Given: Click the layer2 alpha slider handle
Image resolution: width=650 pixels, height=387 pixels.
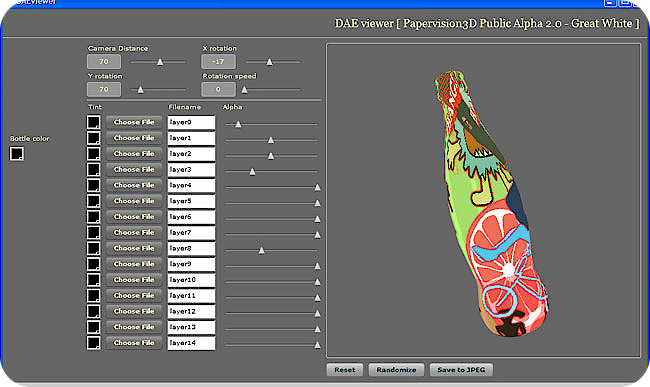Looking at the screenshot, I should click(271, 156).
